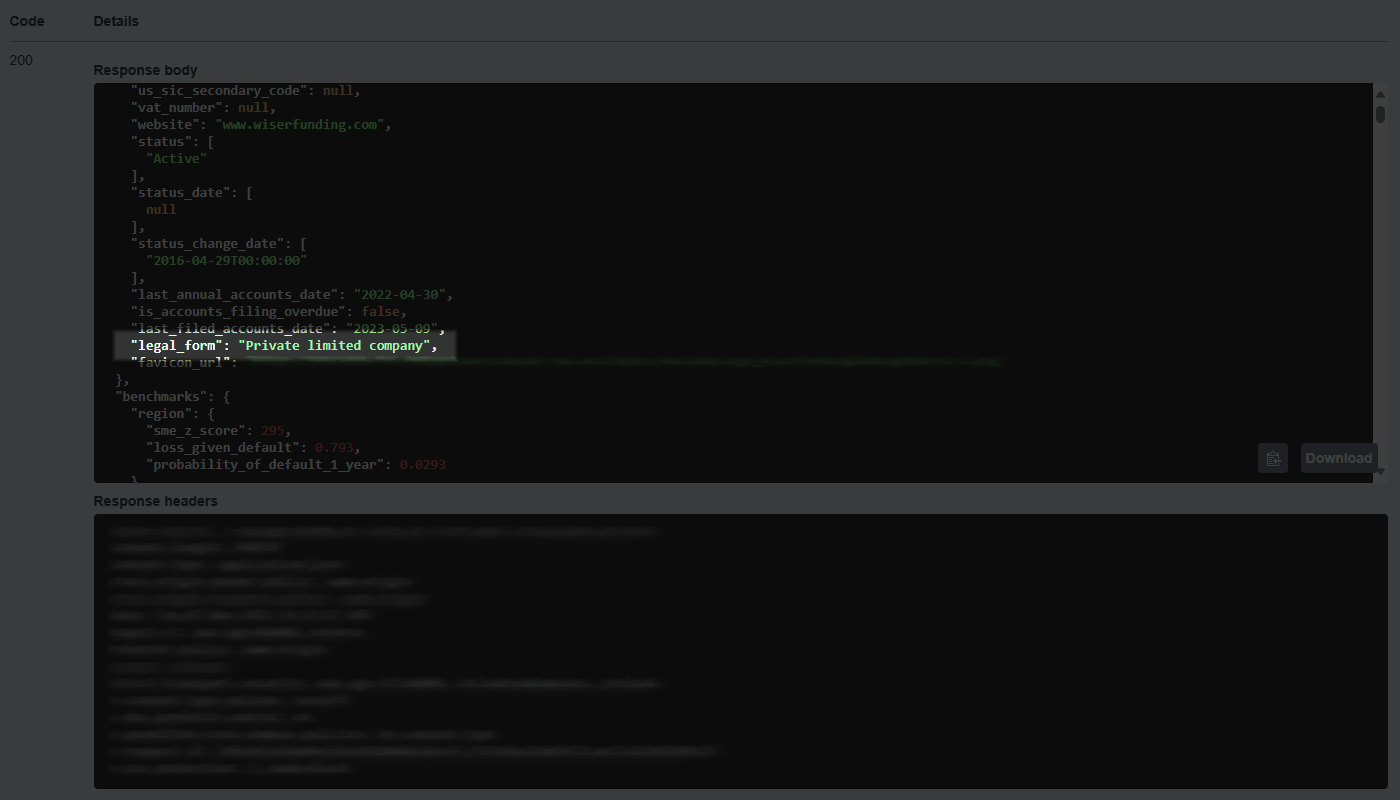
Task: Click the "loss_given_default" key
Action: pyautogui.click(x=222, y=448)
